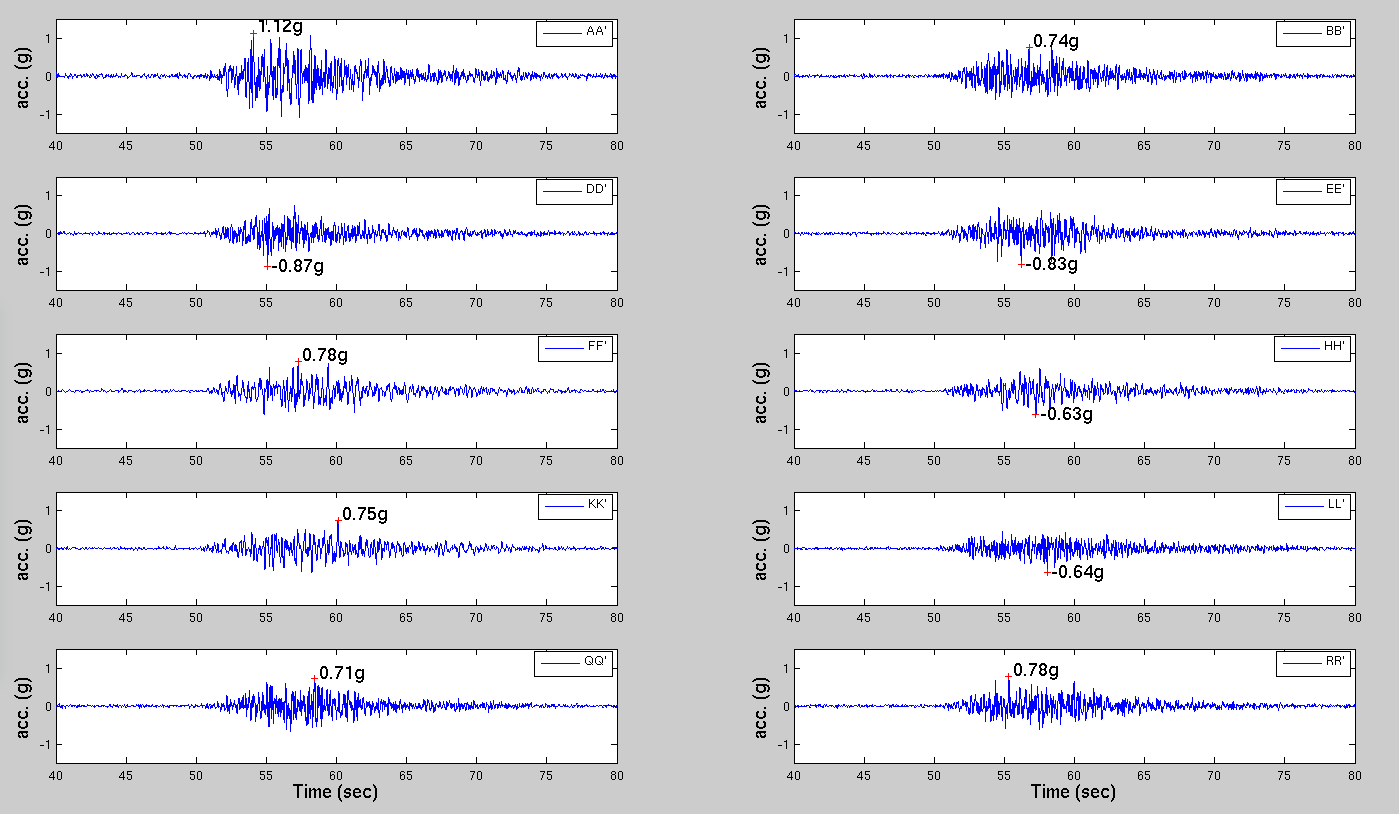Click the red peak marker in KK' plot
This screenshot has height=814, width=1399.
tap(338, 520)
